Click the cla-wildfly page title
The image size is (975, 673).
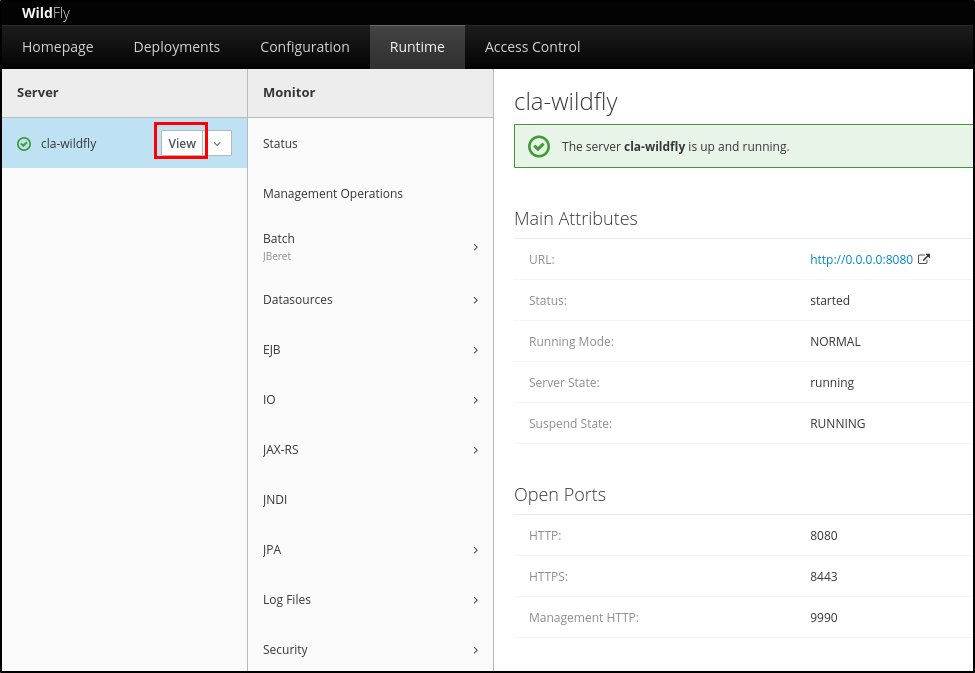pos(566,101)
